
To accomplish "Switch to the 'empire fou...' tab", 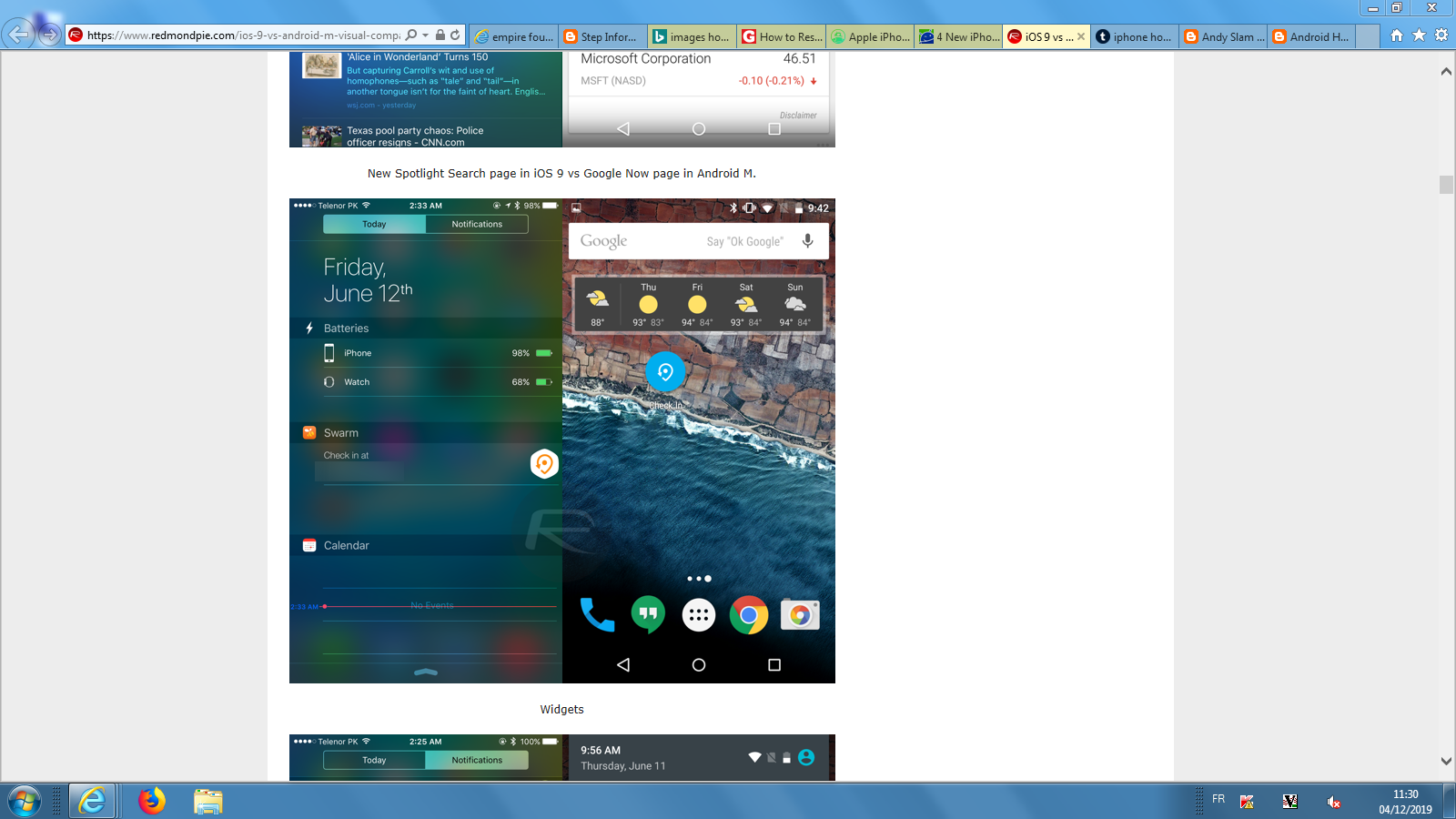I will tap(515, 36).
